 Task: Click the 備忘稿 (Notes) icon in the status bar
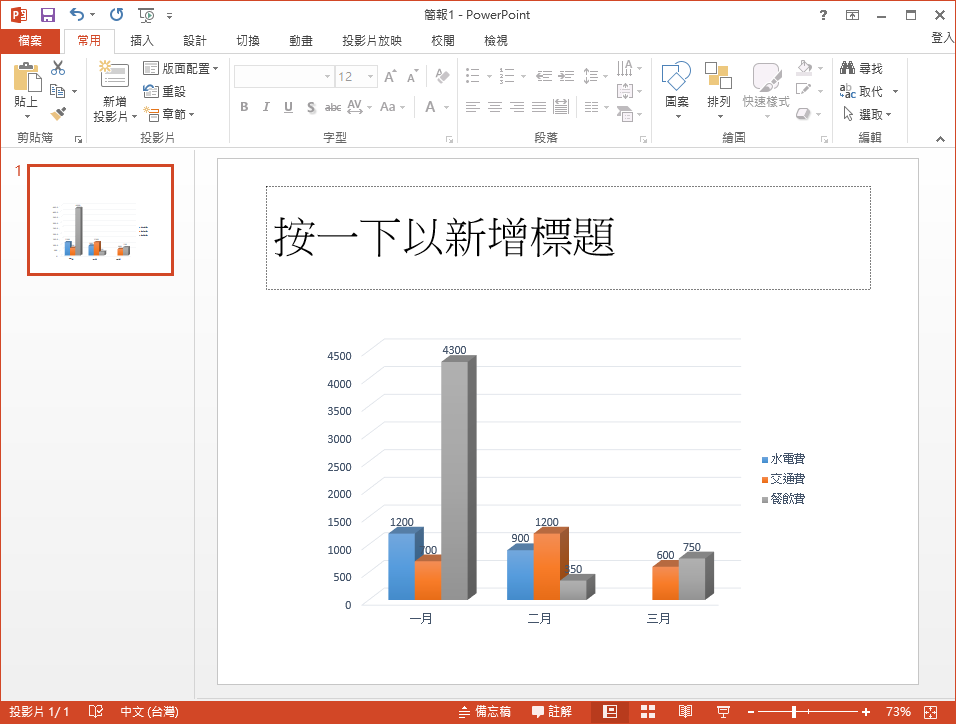[x=478, y=711]
